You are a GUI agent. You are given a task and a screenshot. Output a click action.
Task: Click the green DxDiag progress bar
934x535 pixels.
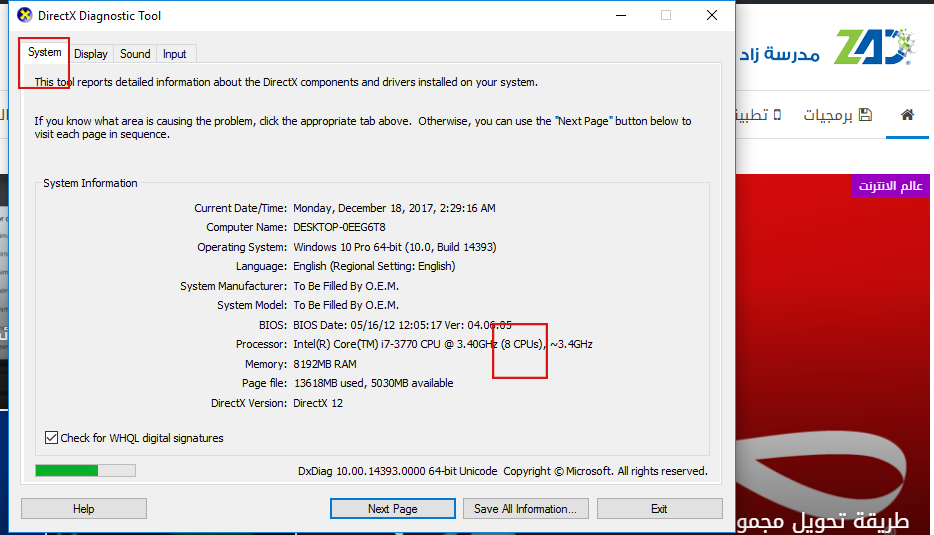tap(85, 471)
